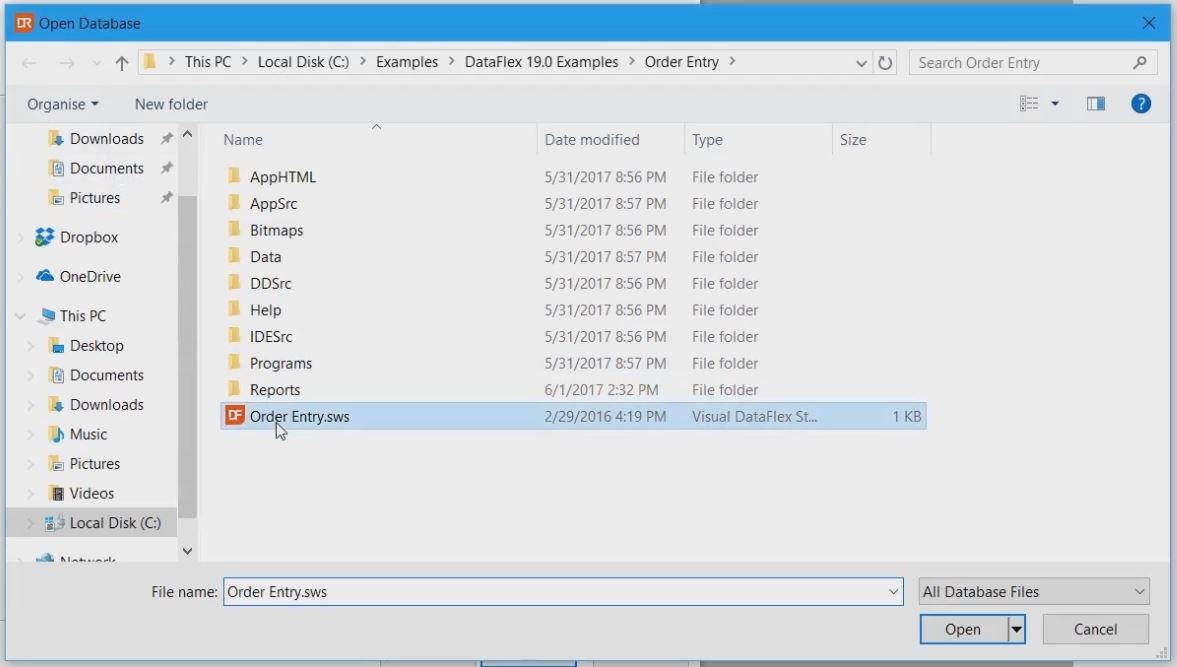The image size is (1177, 667).
Task: Click the Order Entry.sws file icon
Action: (x=235, y=416)
